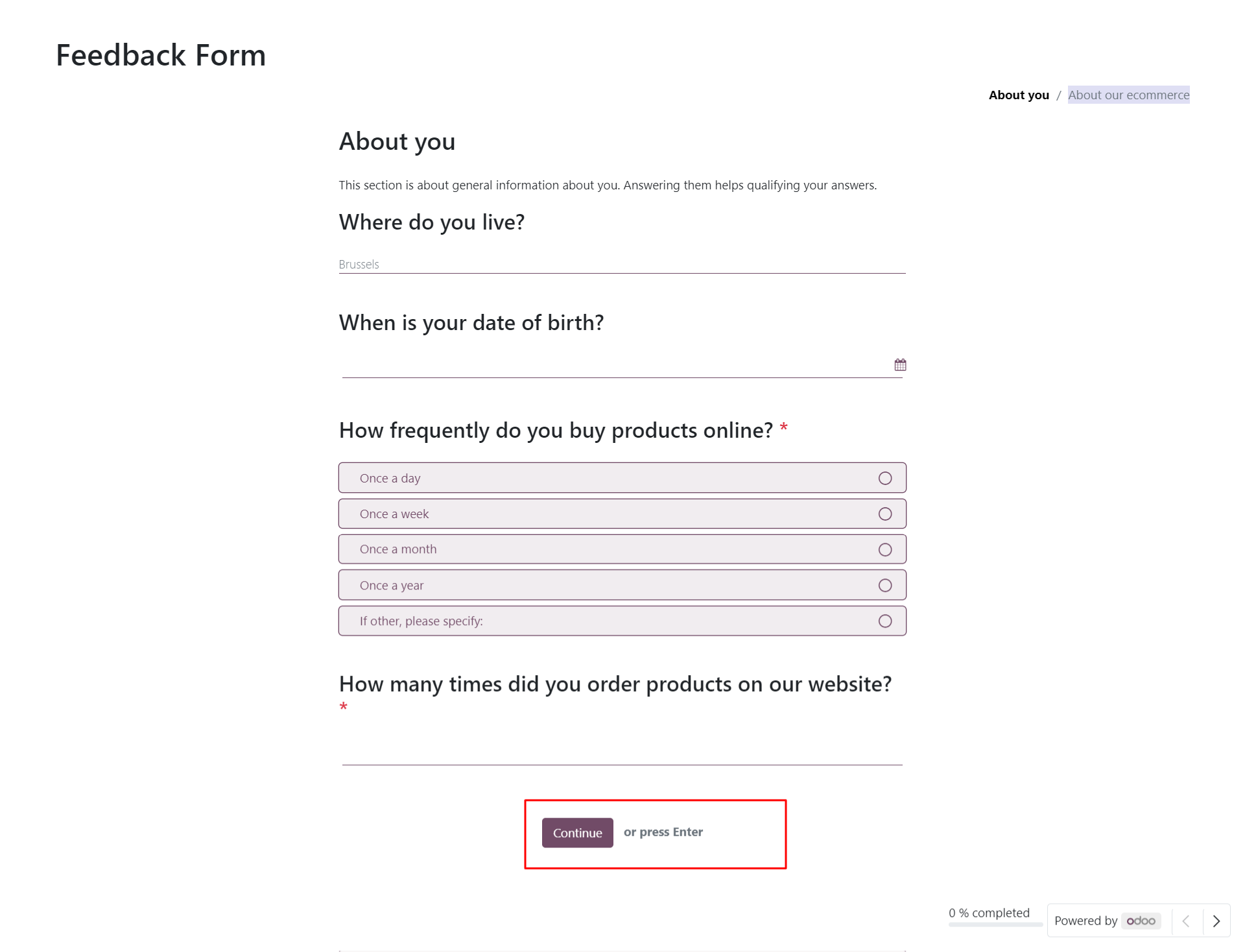Viewport: 1245px width, 952px height.
Task: Focus the order count number field
Action: [622, 752]
